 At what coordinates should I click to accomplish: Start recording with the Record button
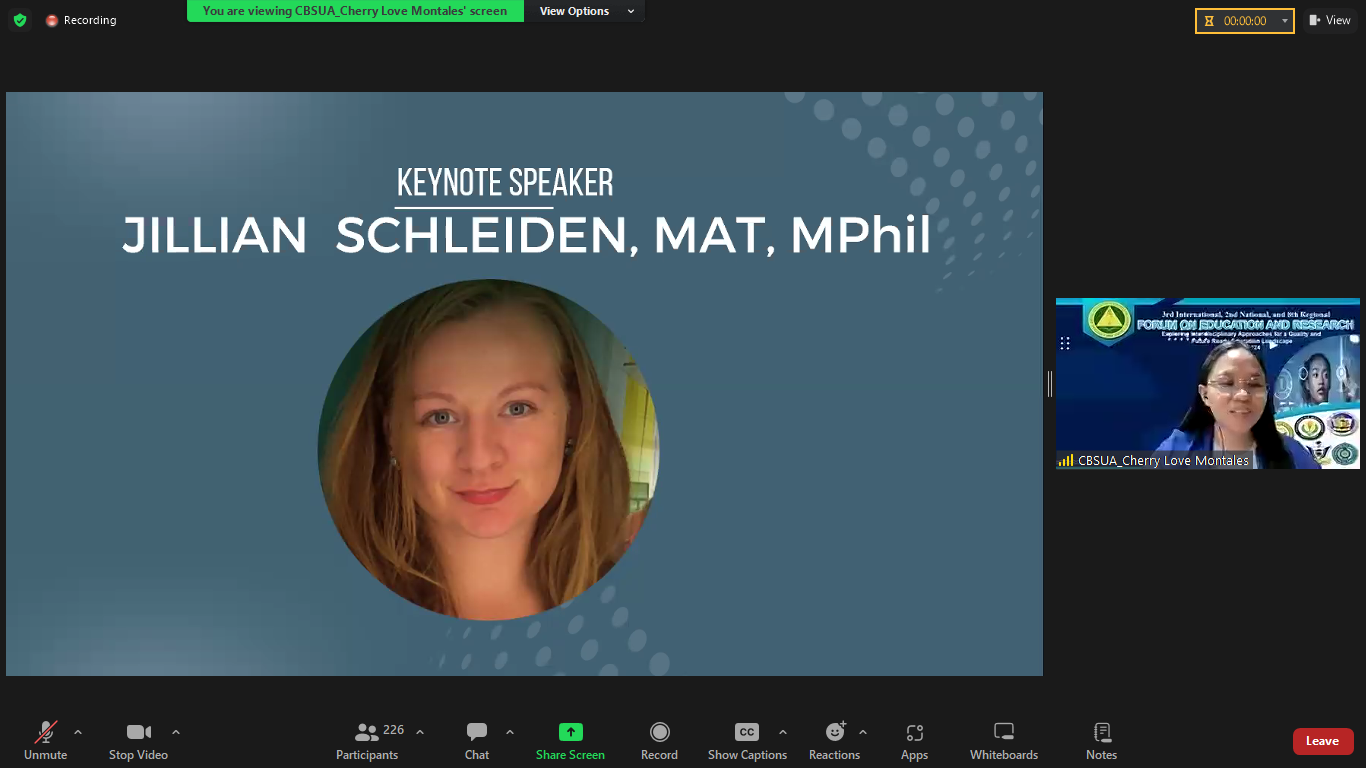[659, 741]
